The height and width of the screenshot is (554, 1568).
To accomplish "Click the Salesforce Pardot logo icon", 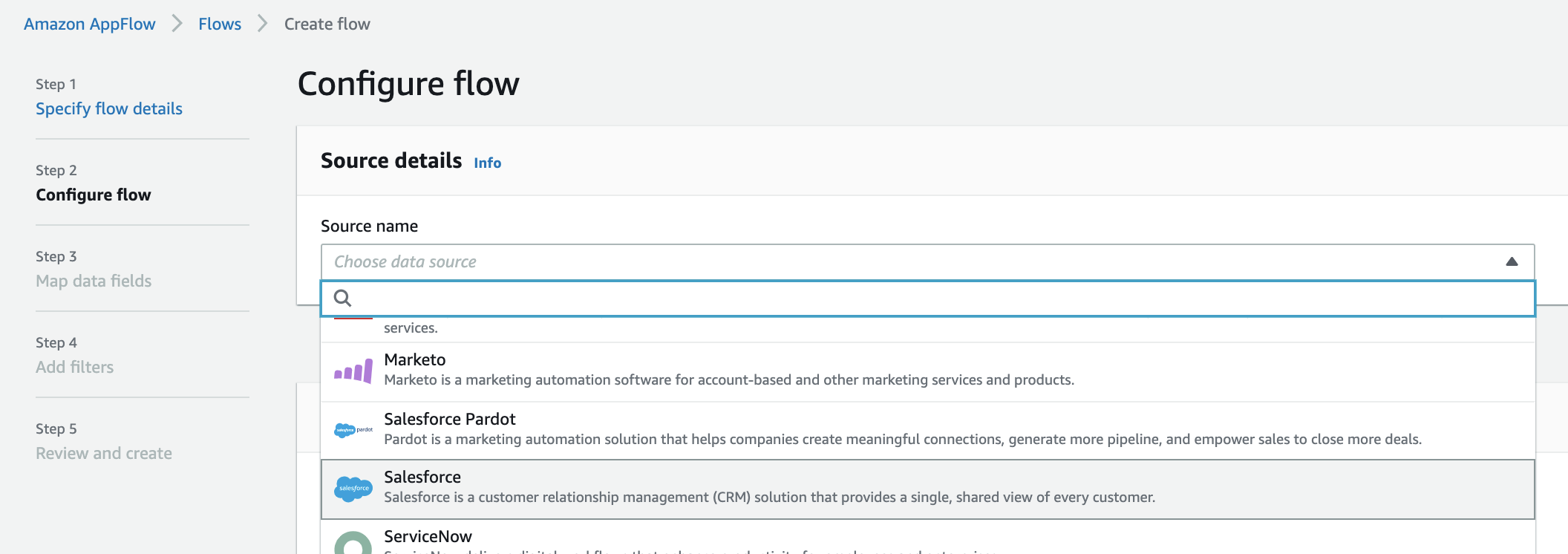I will point(353,430).
